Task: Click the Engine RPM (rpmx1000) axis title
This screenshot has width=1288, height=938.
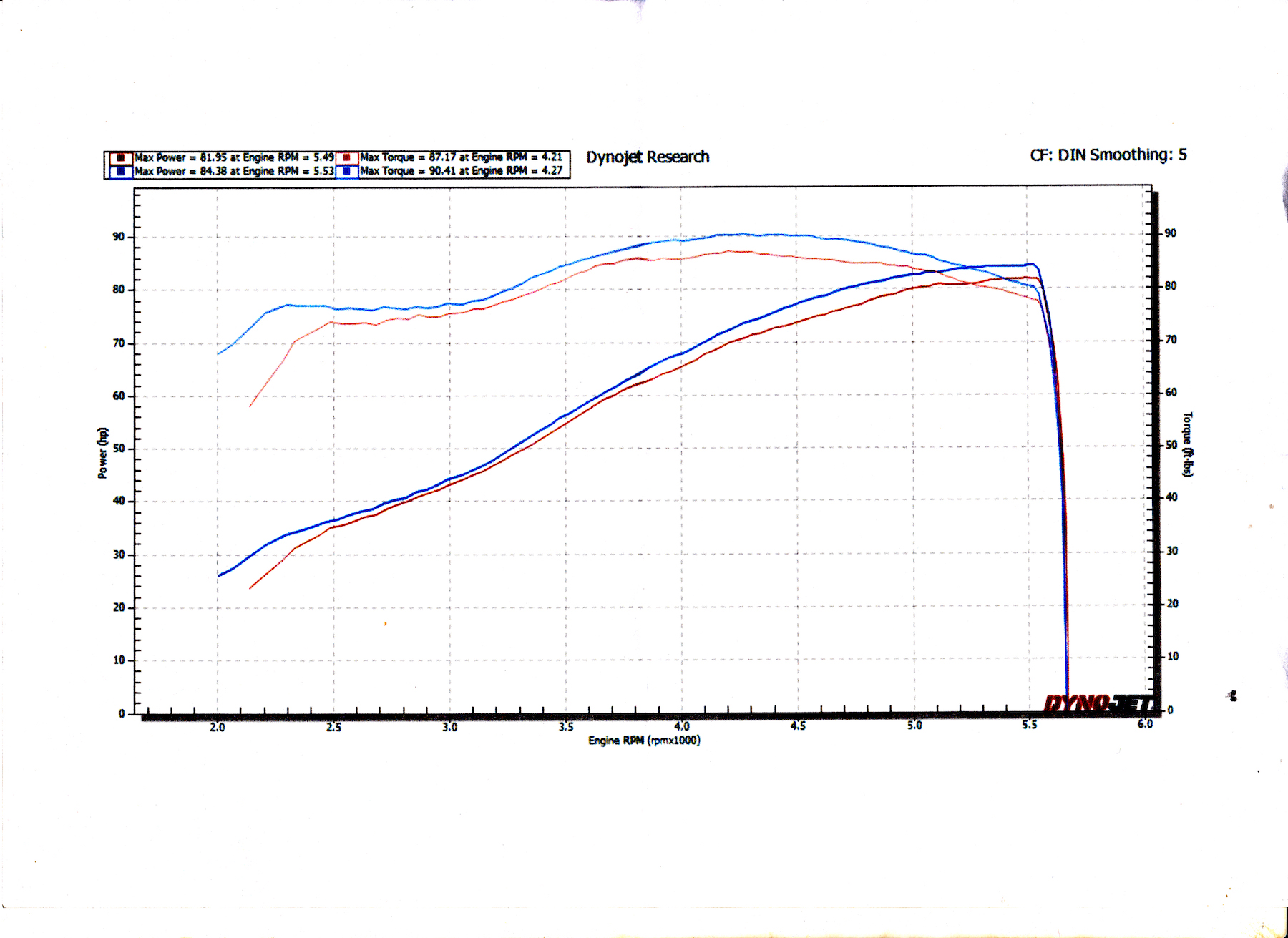Action: (x=644, y=741)
